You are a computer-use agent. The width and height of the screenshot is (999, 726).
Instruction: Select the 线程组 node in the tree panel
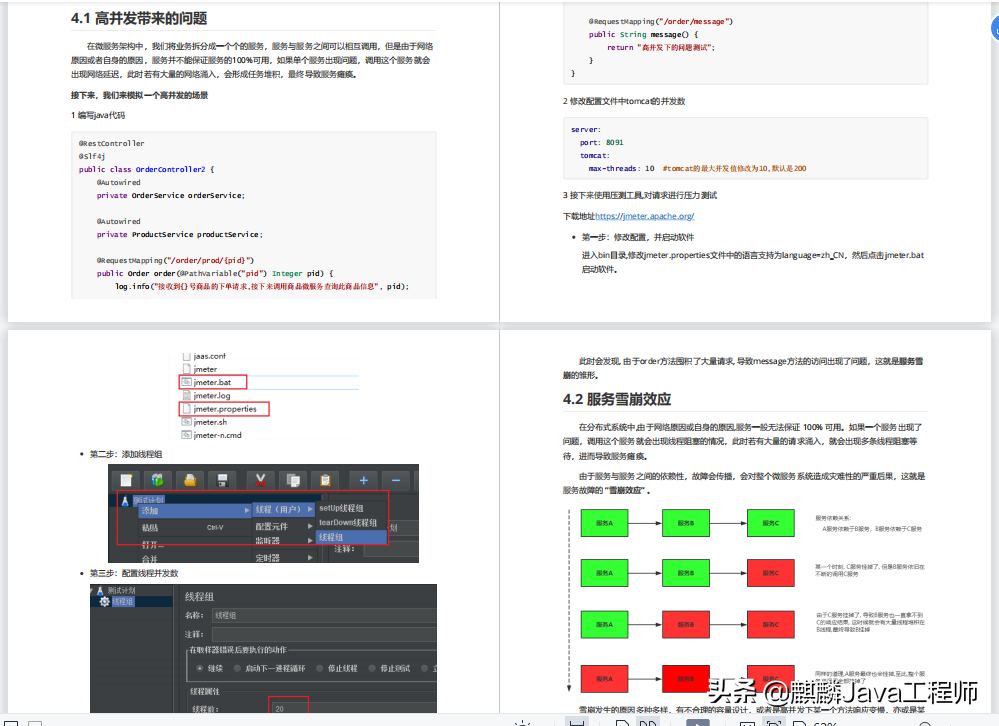pyautogui.click(x=122, y=601)
